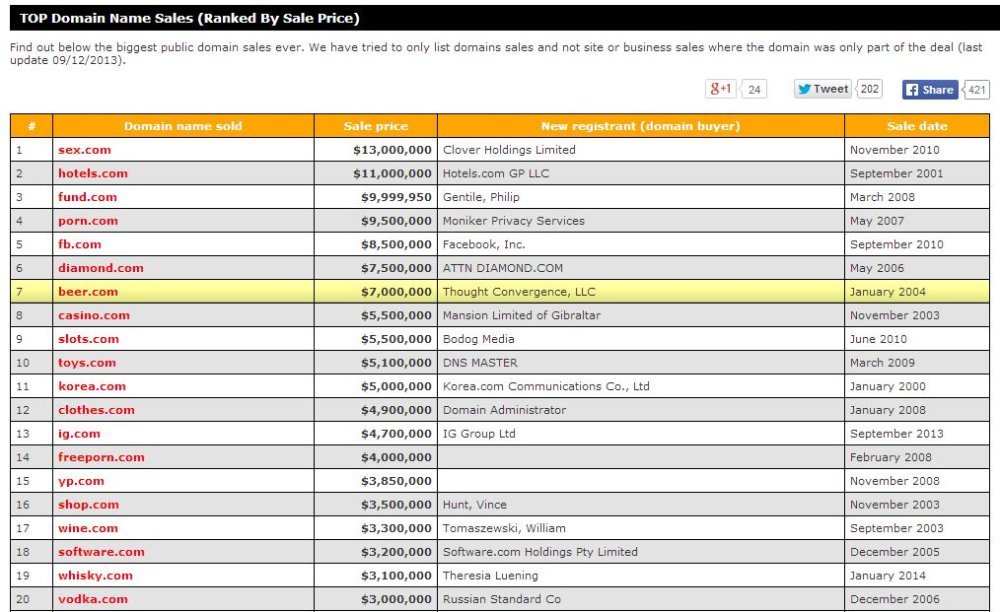Click the 'January 2014' sale date cell
This screenshot has width=1000, height=612.
(917, 576)
